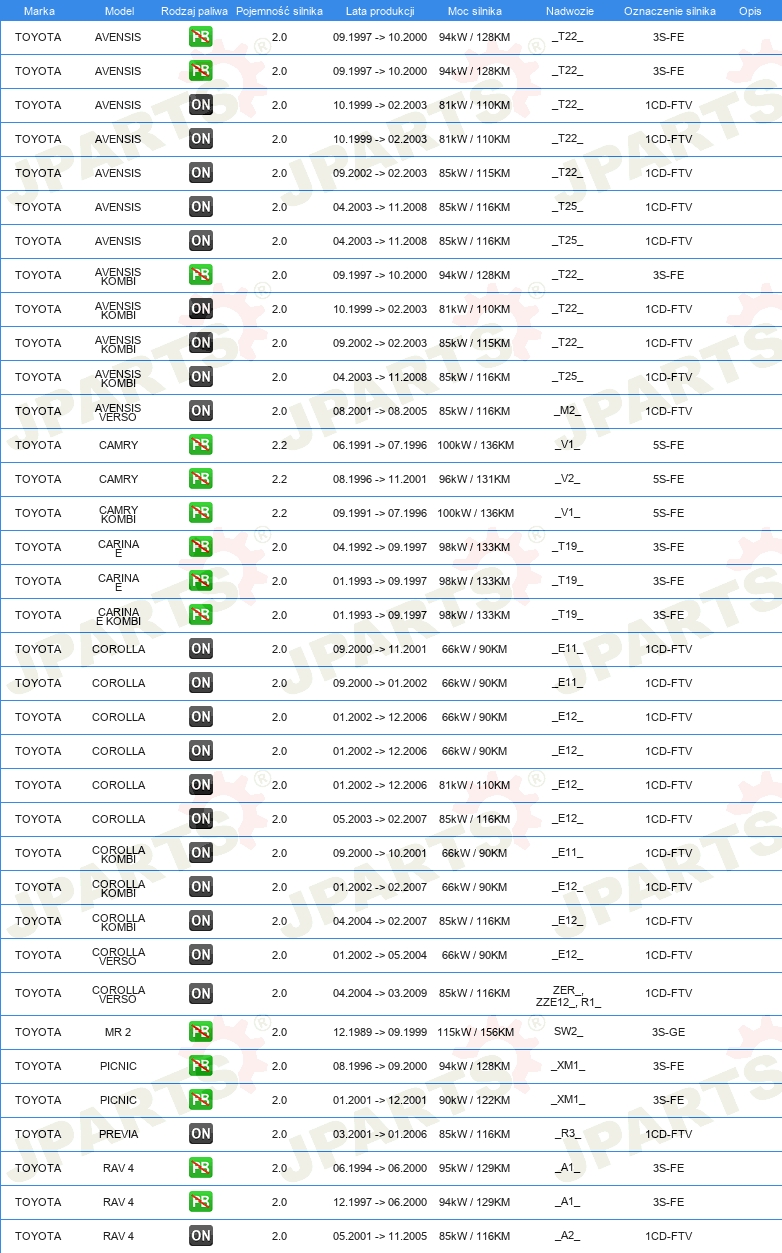Click diesel icon in Corolla Kombi _E11_ row
This screenshot has height=1253, width=782.
coord(201,853)
